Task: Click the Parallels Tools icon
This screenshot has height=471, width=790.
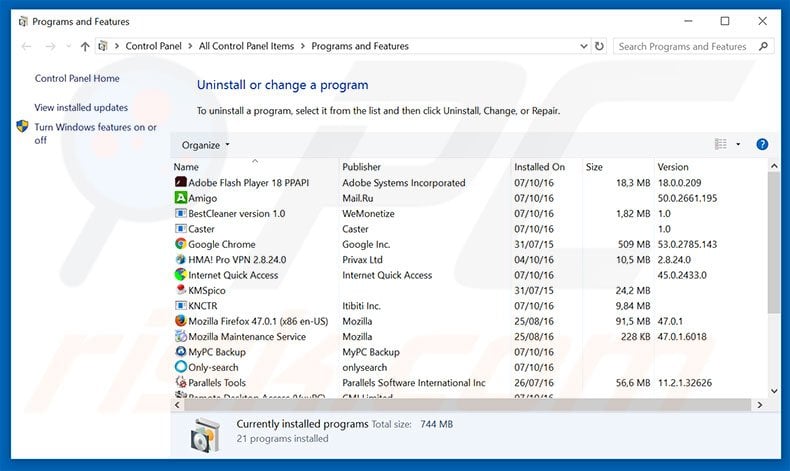Action: [180, 382]
